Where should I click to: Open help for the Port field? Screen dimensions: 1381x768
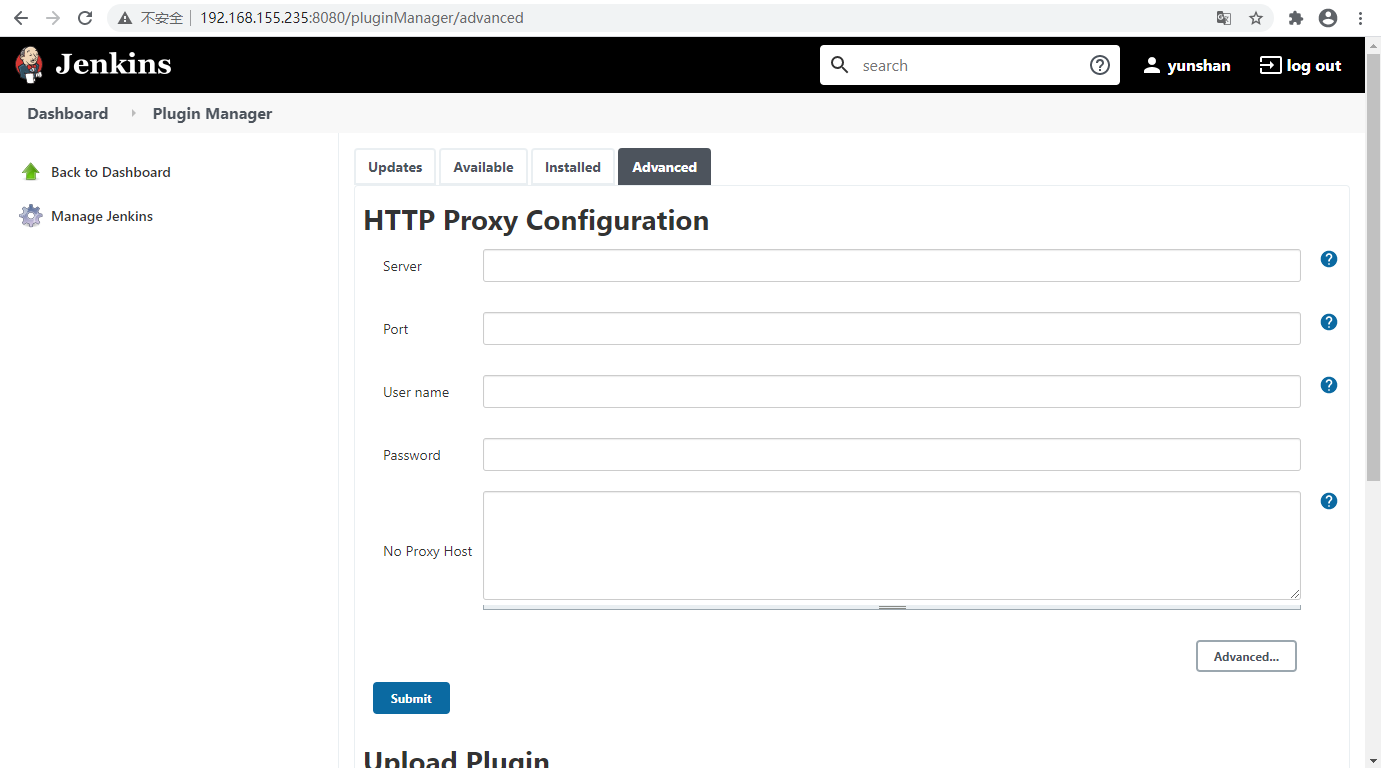tap(1329, 322)
